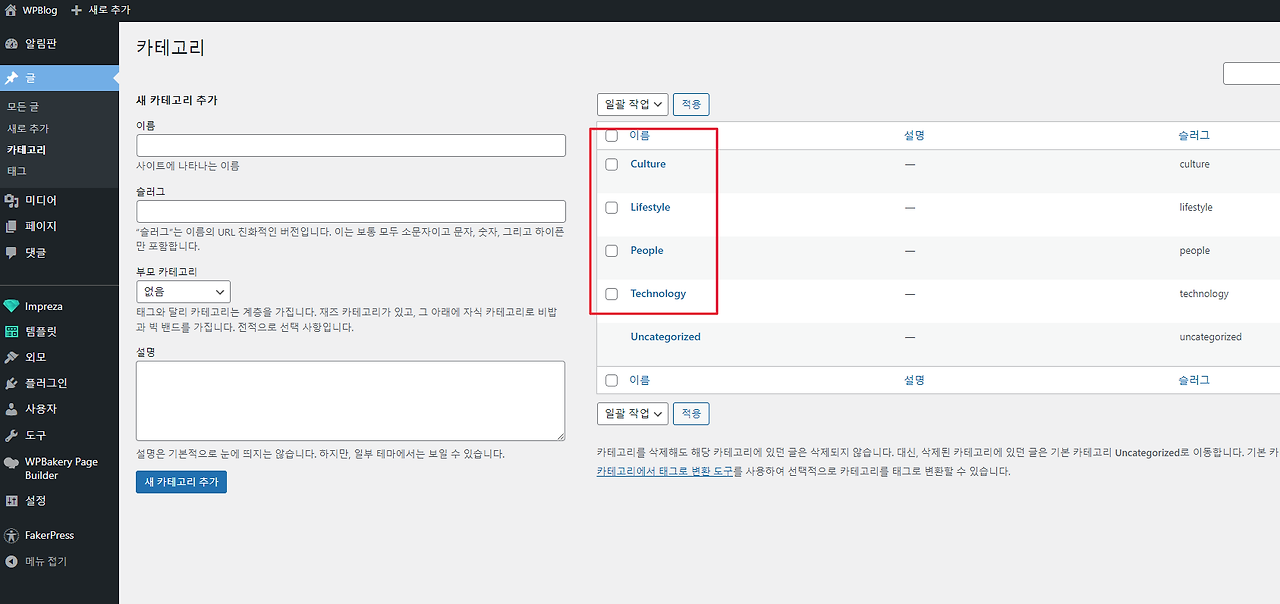This screenshot has width=1280, height=604.
Task: Open 새로 추가 under 글 menu
Action: [x=28, y=129]
